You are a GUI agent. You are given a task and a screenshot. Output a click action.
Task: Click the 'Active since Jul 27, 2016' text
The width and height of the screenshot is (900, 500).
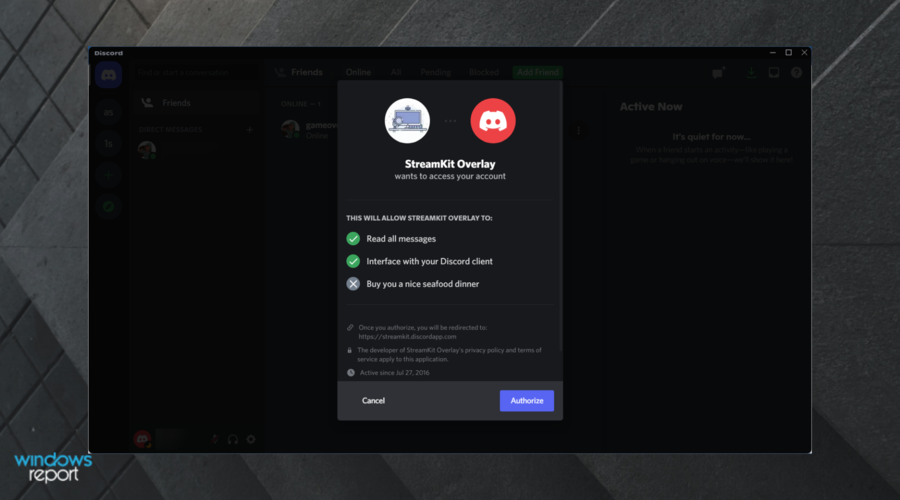[x=394, y=373]
